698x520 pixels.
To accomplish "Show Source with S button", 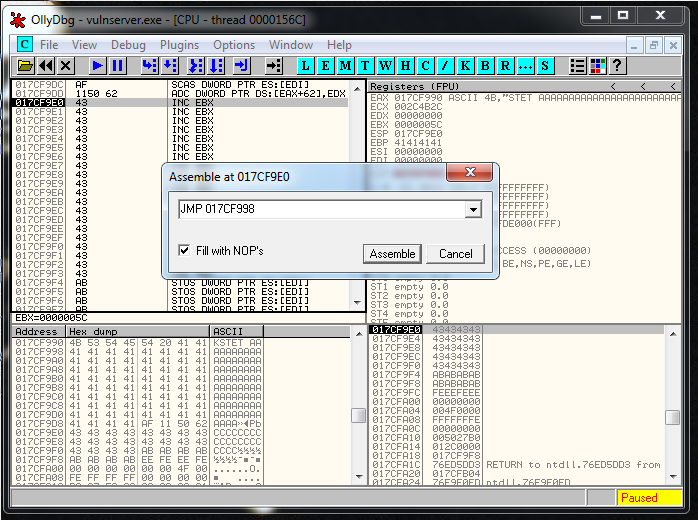I will 545,66.
